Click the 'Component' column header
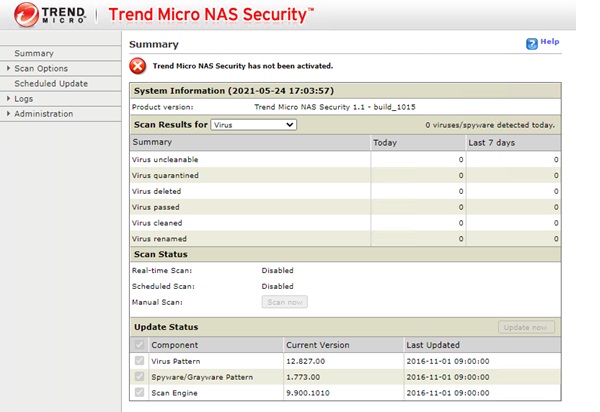Viewport: 600px width, 412px height. 174,345
